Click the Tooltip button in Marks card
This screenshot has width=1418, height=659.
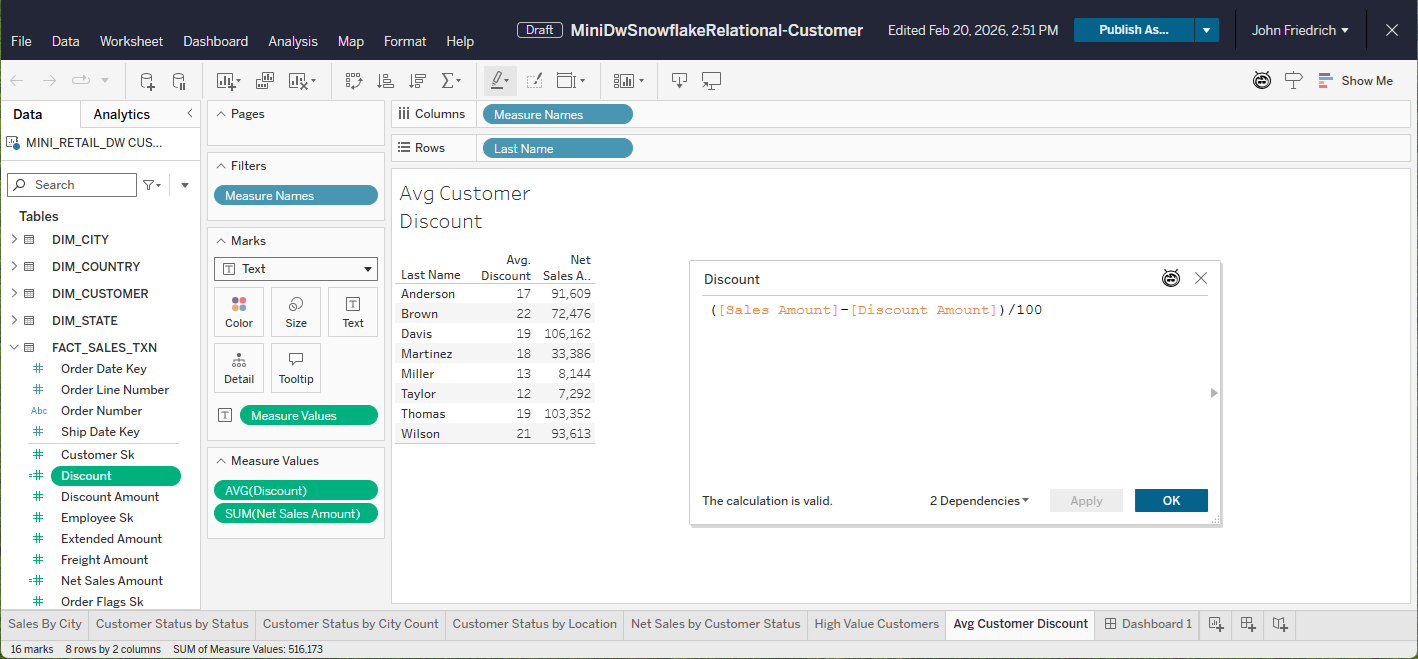click(296, 368)
